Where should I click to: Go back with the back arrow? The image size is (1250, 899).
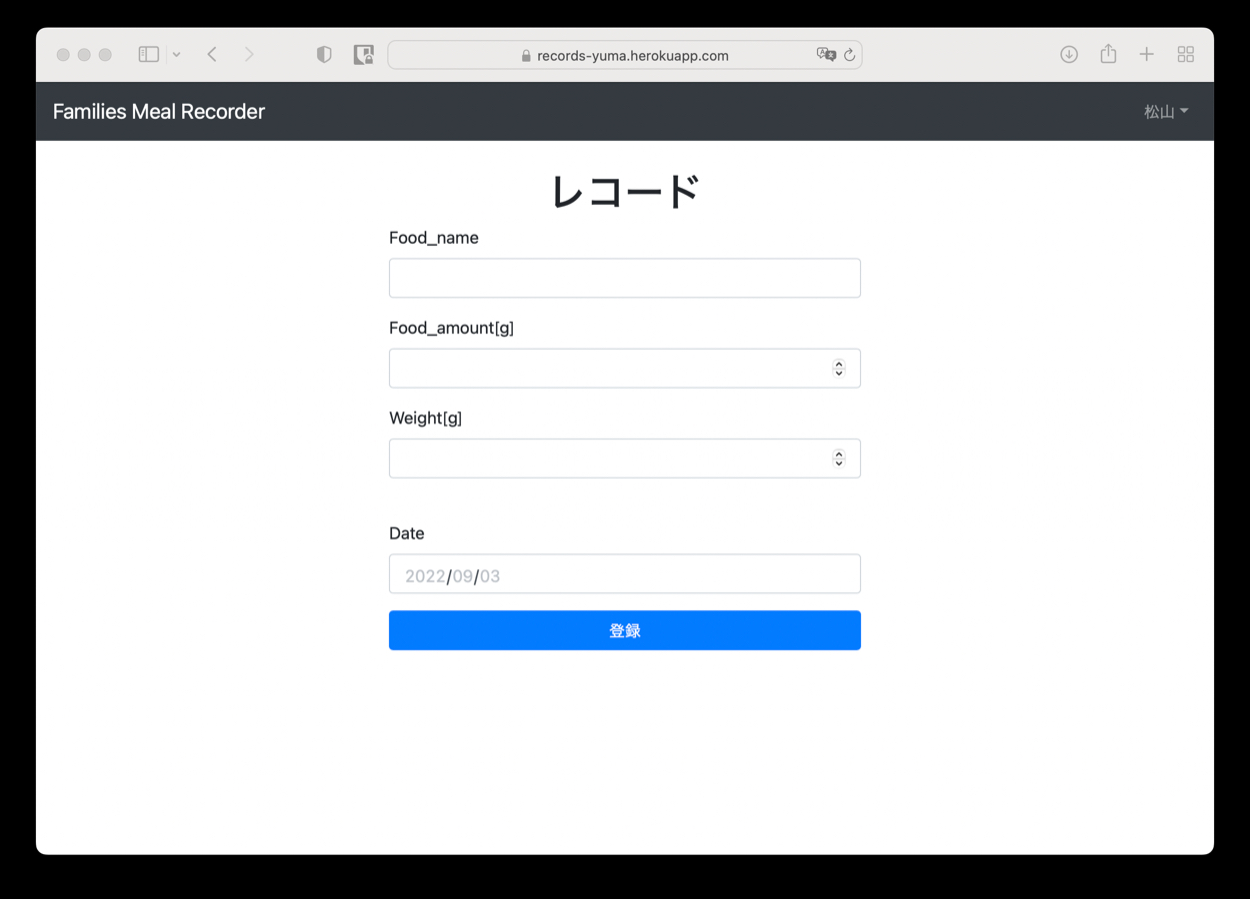coord(212,55)
